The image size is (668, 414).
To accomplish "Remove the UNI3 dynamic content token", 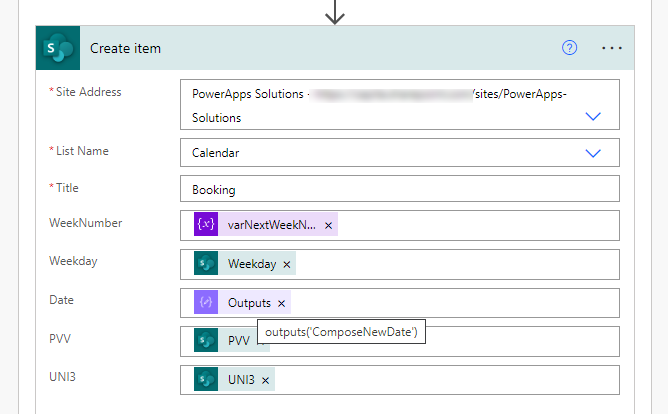I will [x=267, y=380].
